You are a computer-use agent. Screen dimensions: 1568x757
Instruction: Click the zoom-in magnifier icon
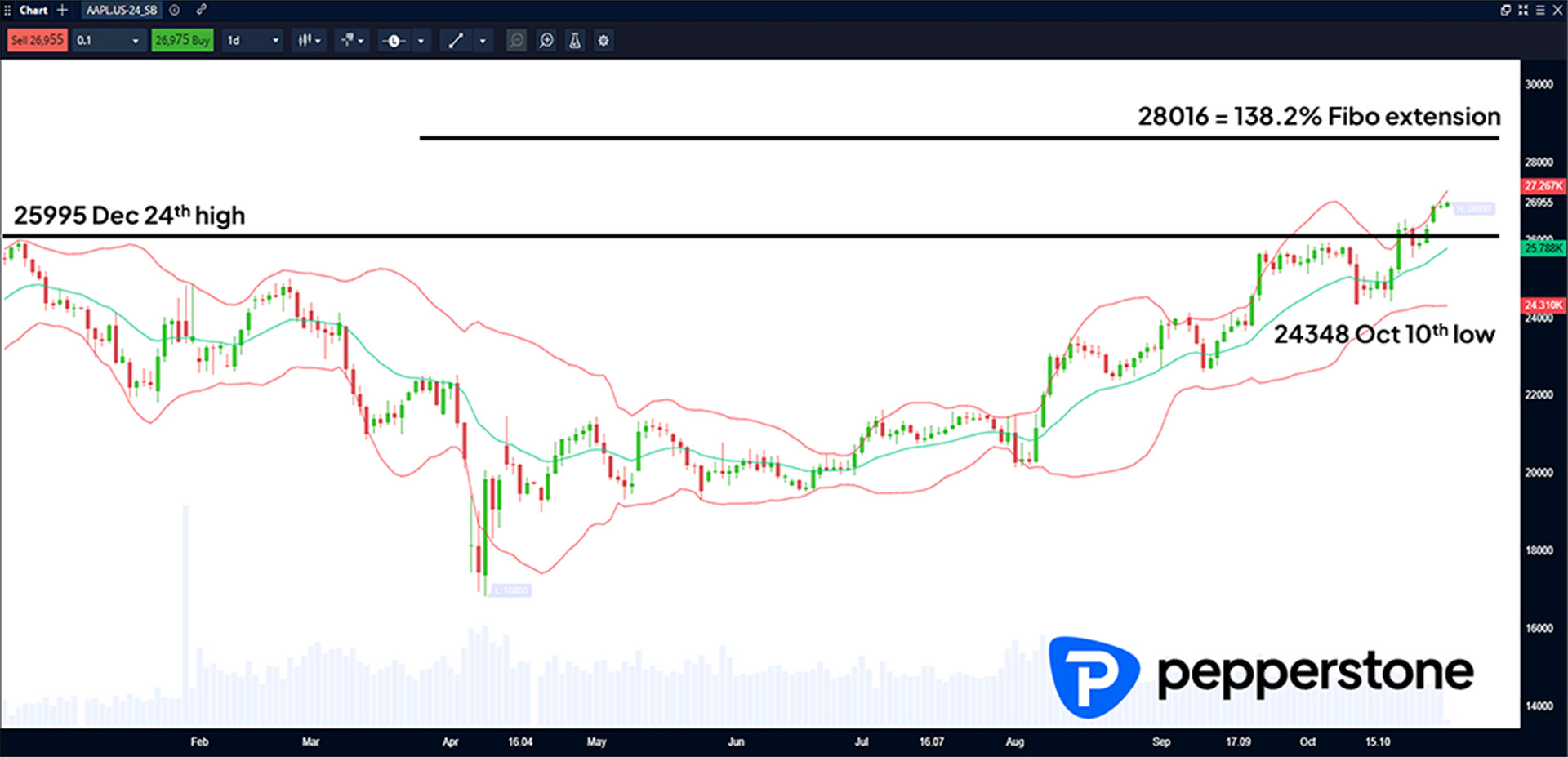(x=546, y=40)
